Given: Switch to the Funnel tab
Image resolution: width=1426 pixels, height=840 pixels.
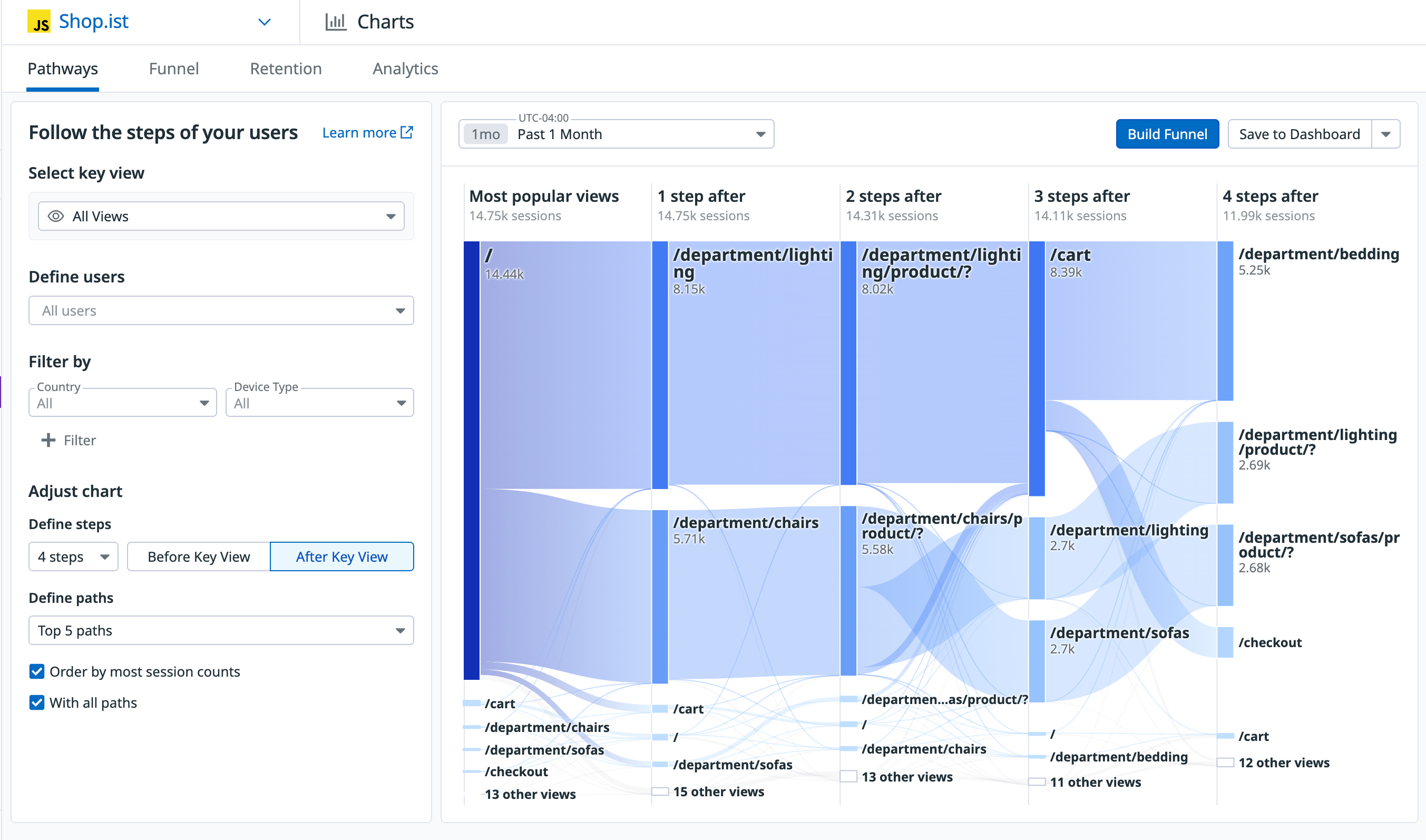Looking at the screenshot, I should tap(174, 69).
